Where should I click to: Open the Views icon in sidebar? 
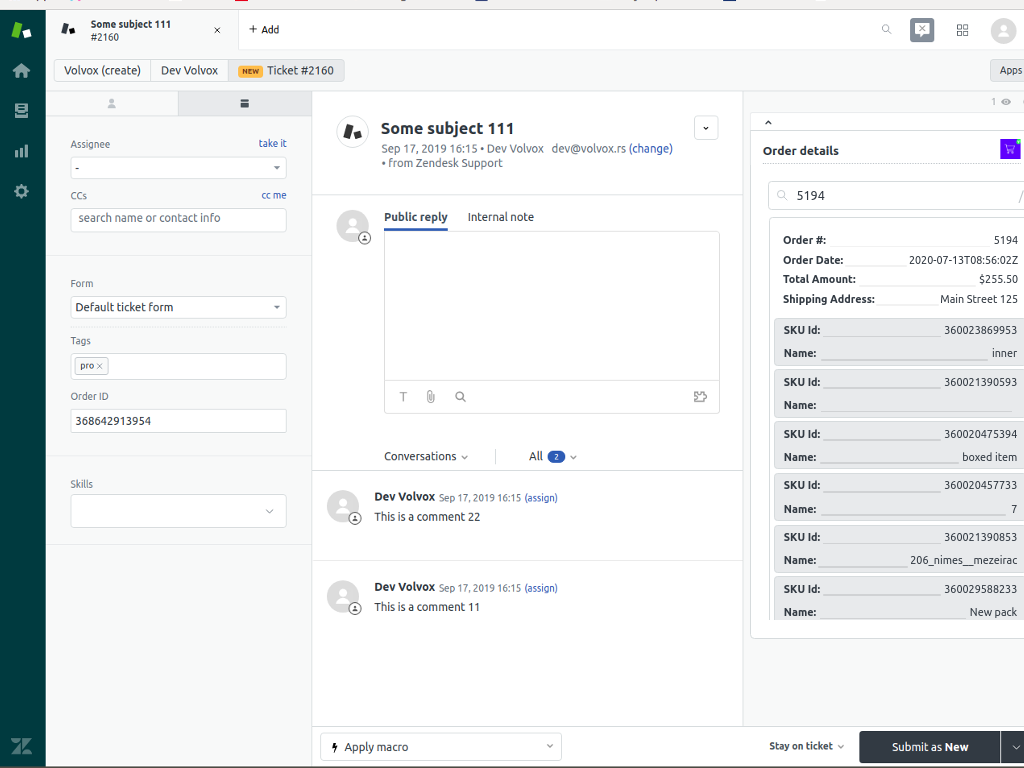pyautogui.click(x=22, y=110)
